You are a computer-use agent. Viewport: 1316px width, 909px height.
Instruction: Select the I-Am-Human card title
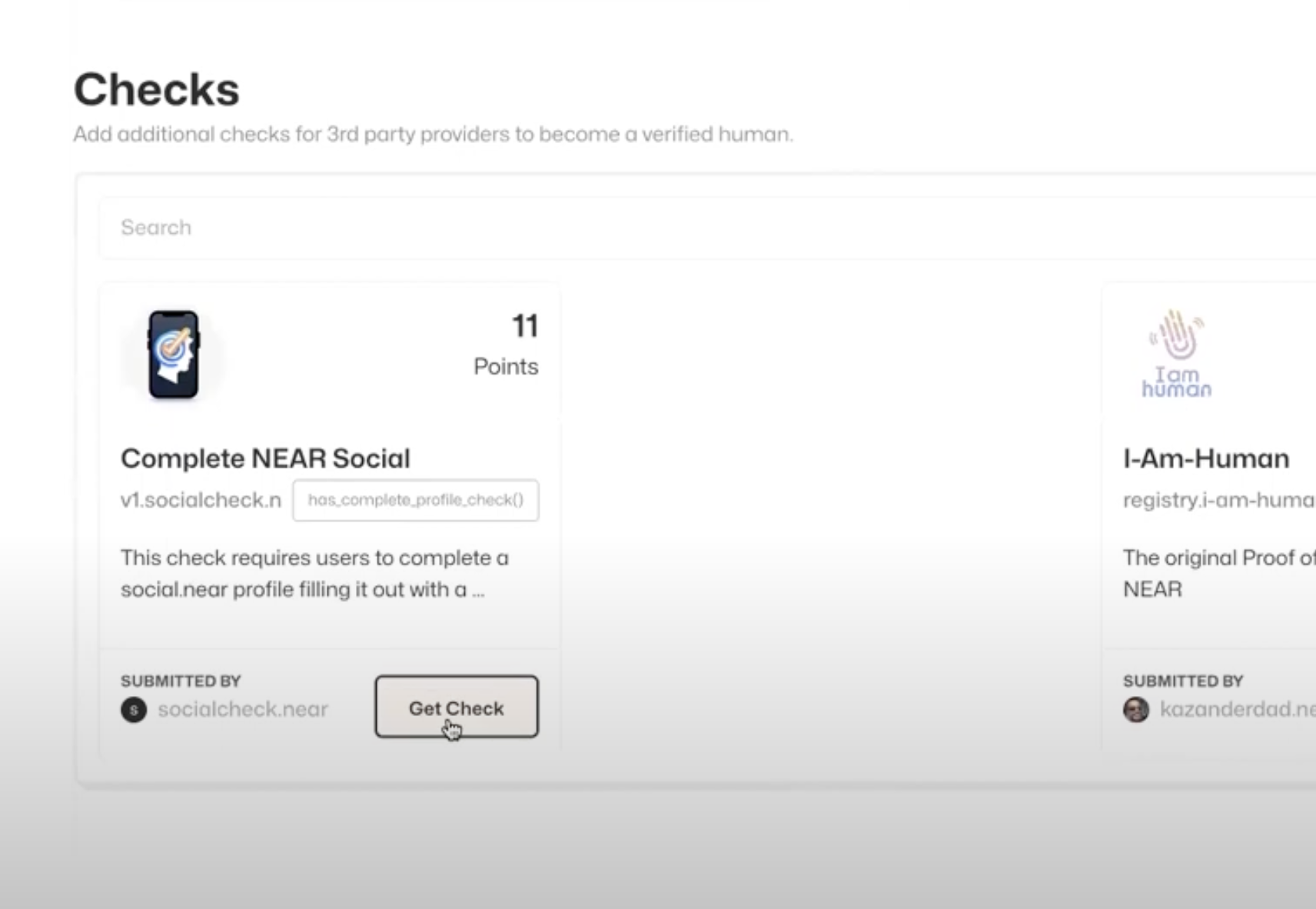pos(1206,458)
